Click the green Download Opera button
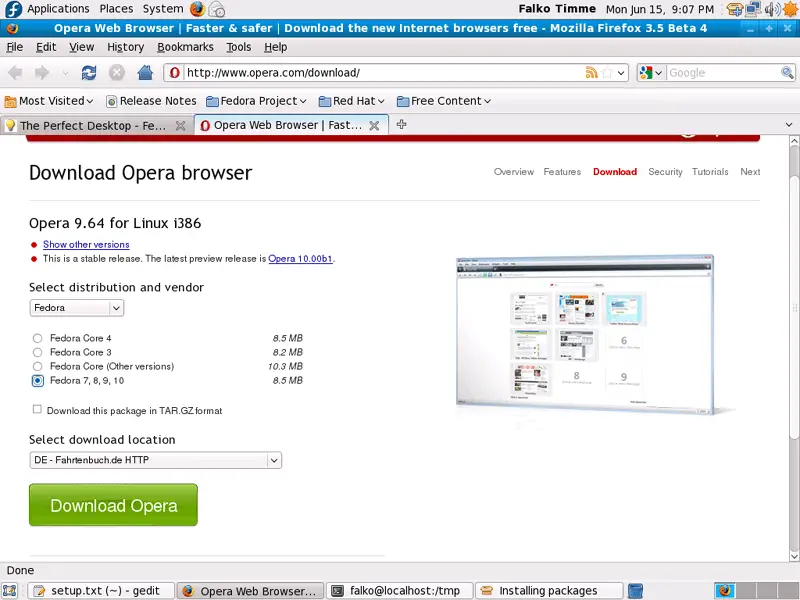The image size is (800, 600). [x=113, y=505]
